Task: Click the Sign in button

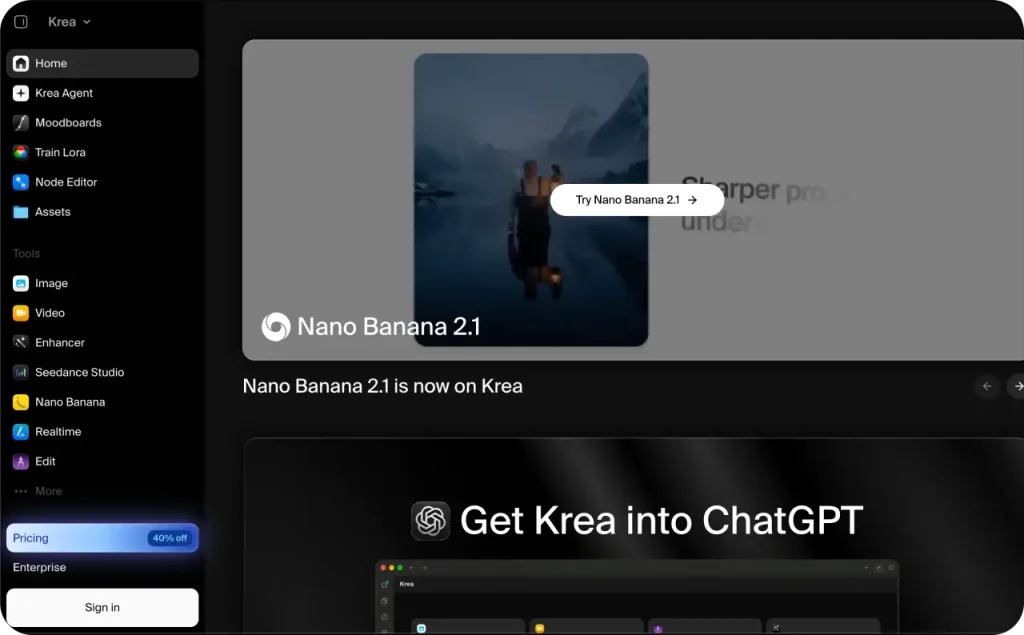Action: (x=103, y=608)
